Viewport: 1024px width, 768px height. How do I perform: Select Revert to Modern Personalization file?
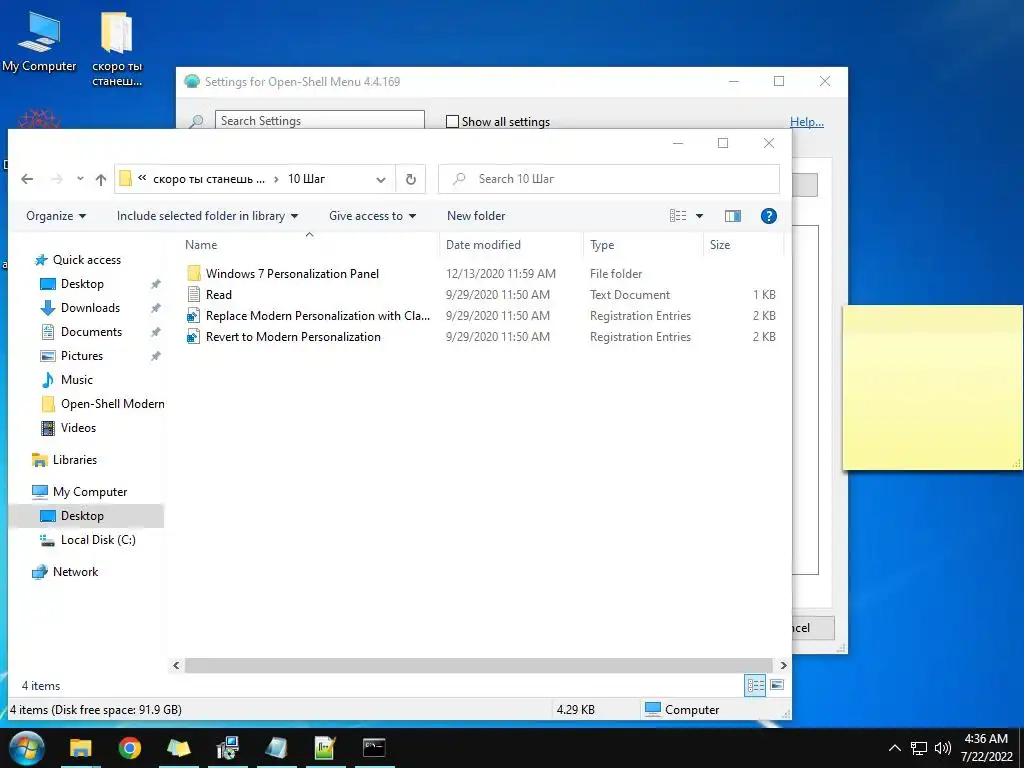pyautogui.click(x=293, y=336)
